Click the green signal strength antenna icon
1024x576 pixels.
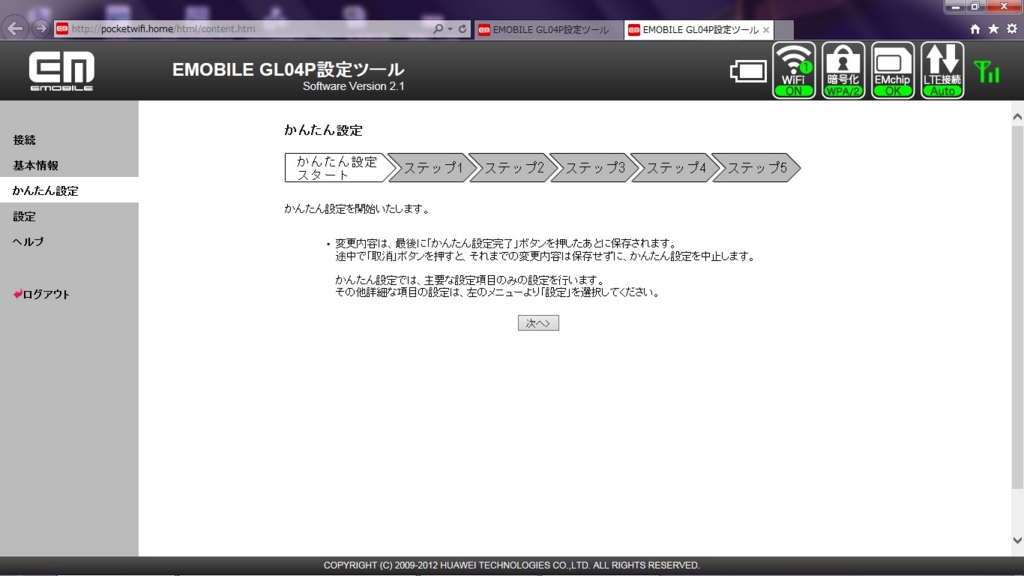(987, 72)
